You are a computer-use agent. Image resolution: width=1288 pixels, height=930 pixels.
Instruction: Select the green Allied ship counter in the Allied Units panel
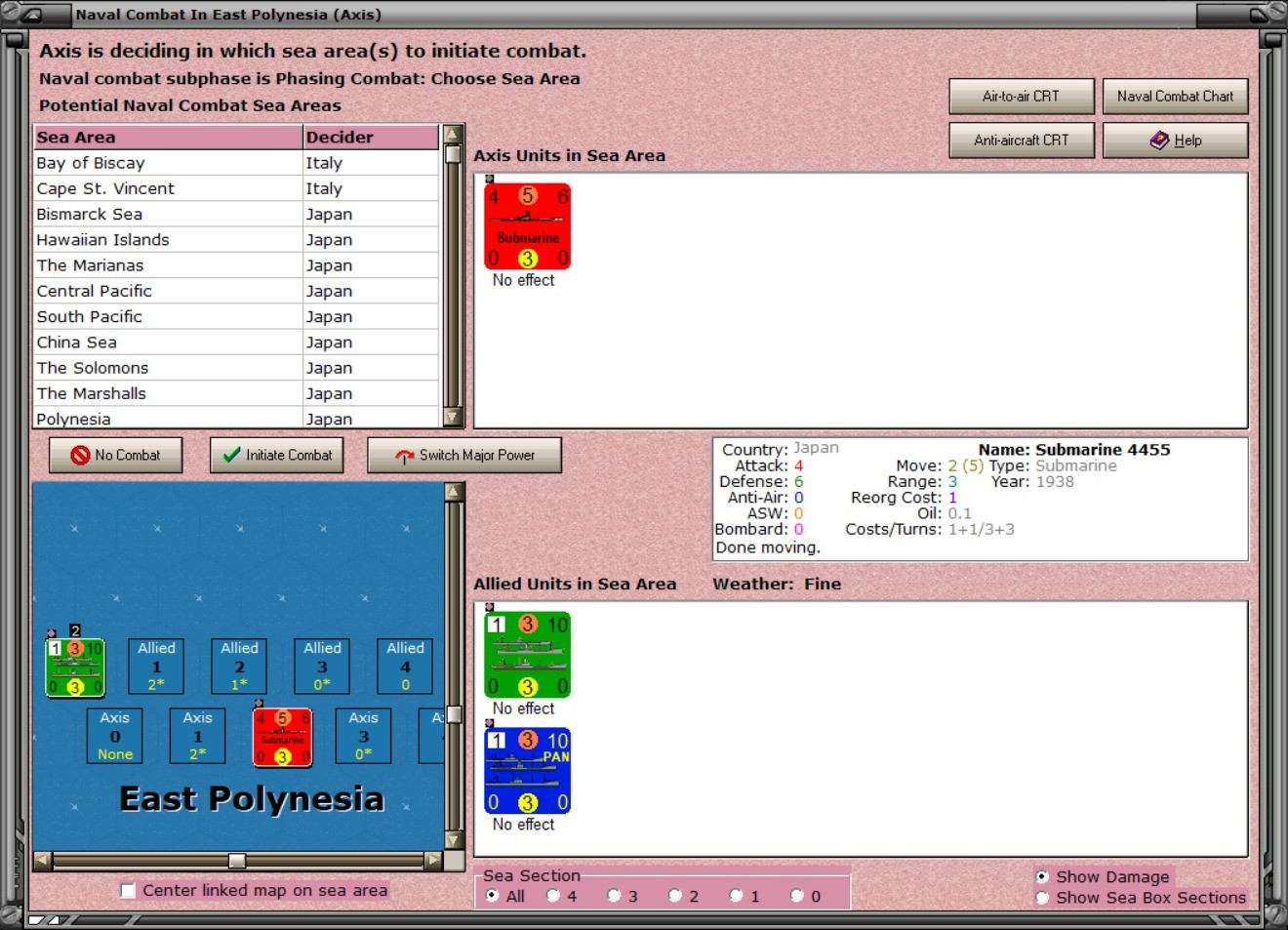[528, 655]
